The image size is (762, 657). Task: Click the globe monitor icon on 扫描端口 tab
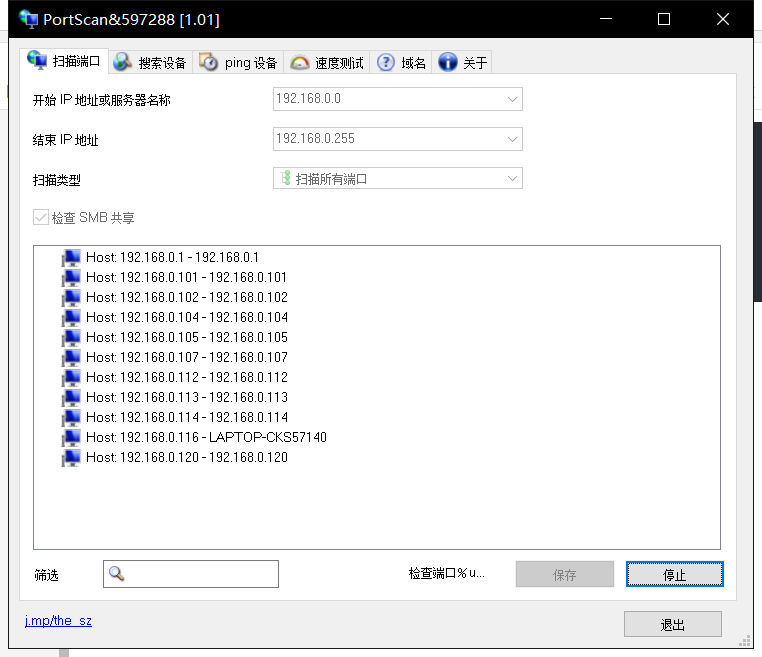[37, 60]
